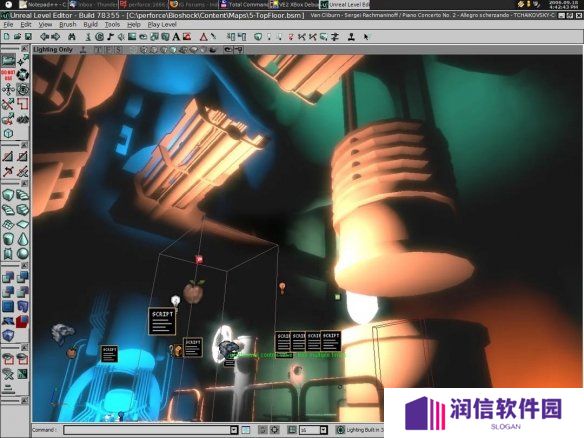Open the music browser note icon
Image resolution: width=584 pixels, height=438 pixels.
pos(110,36)
